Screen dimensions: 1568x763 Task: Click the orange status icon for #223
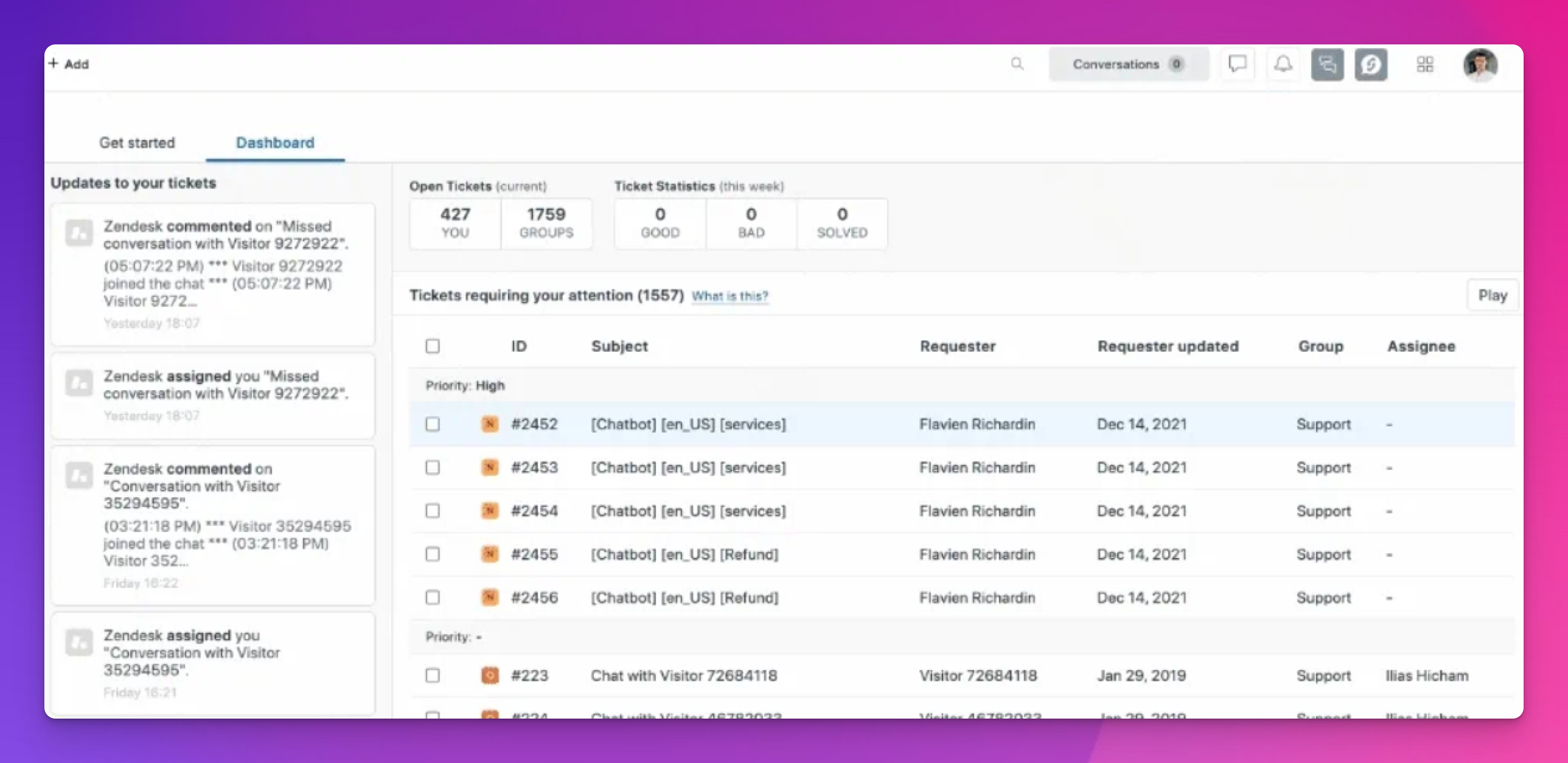[x=490, y=675]
